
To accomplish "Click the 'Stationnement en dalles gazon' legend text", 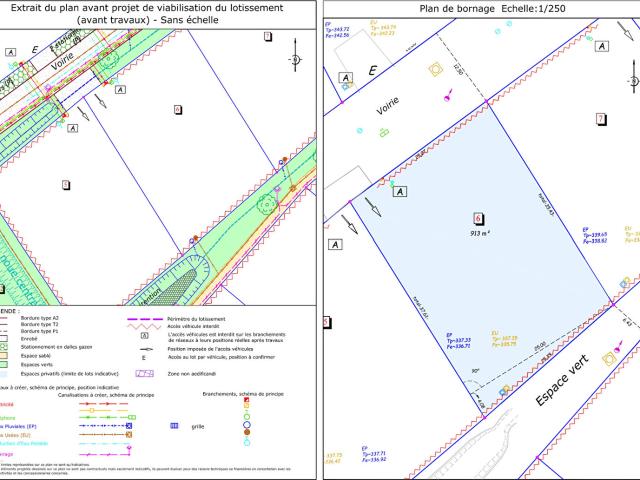I will [56, 347].
